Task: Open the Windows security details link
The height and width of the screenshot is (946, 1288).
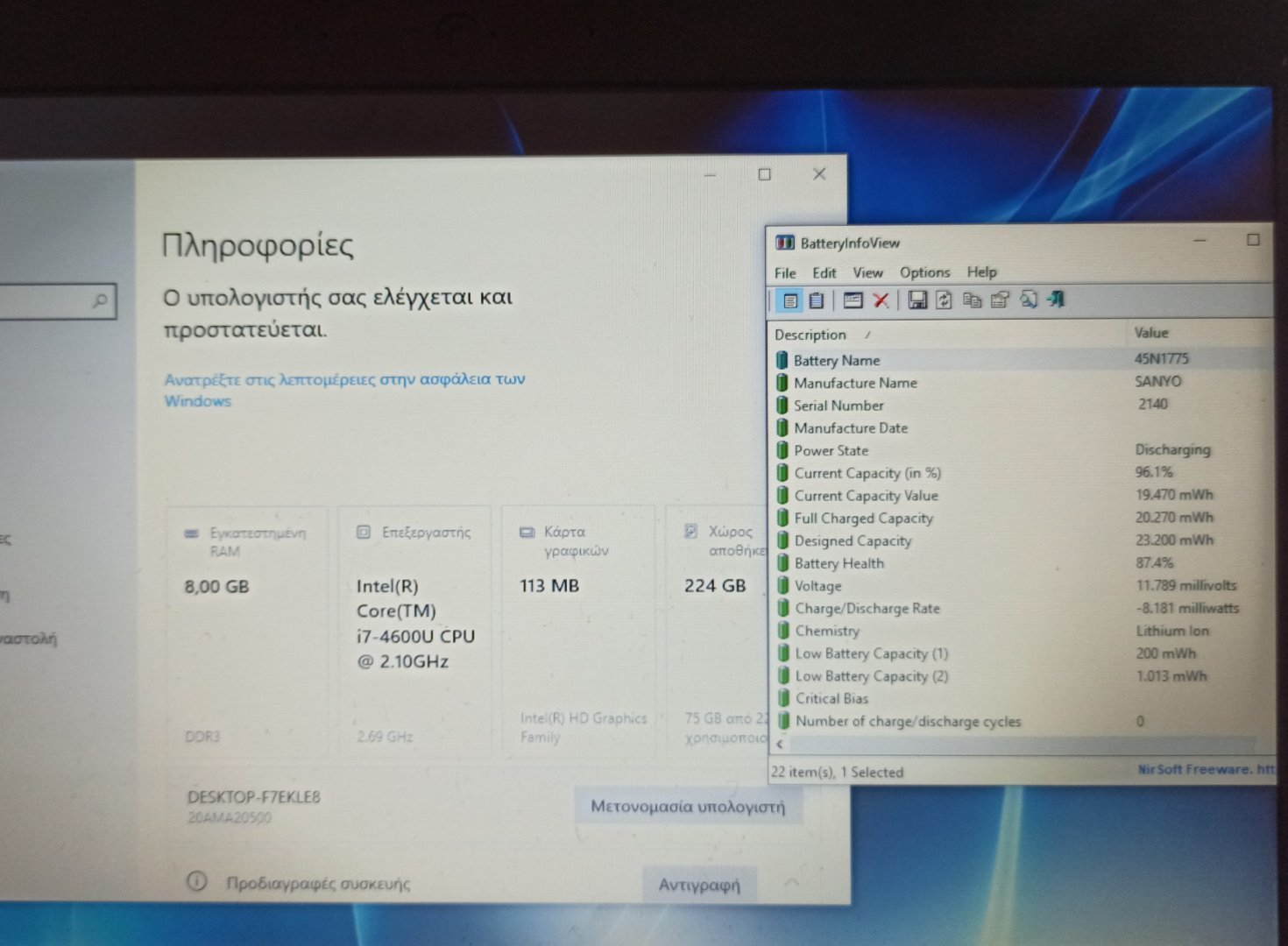Action: coord(344,390)
